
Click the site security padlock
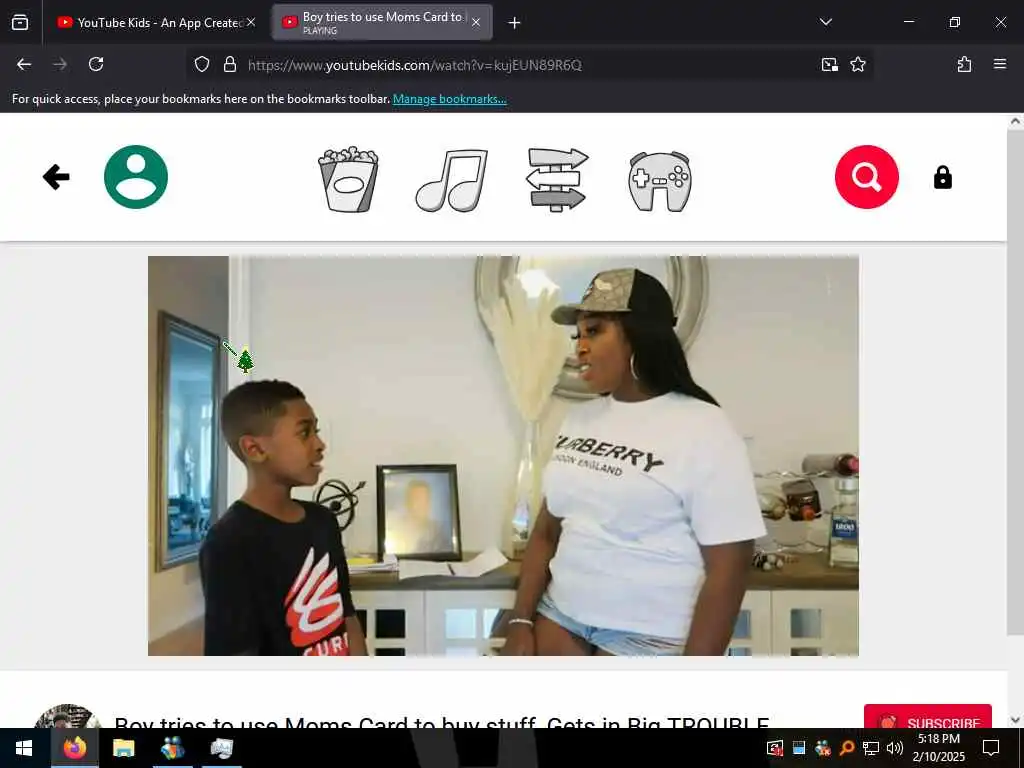pyautogui.click(x=230, y=65)
